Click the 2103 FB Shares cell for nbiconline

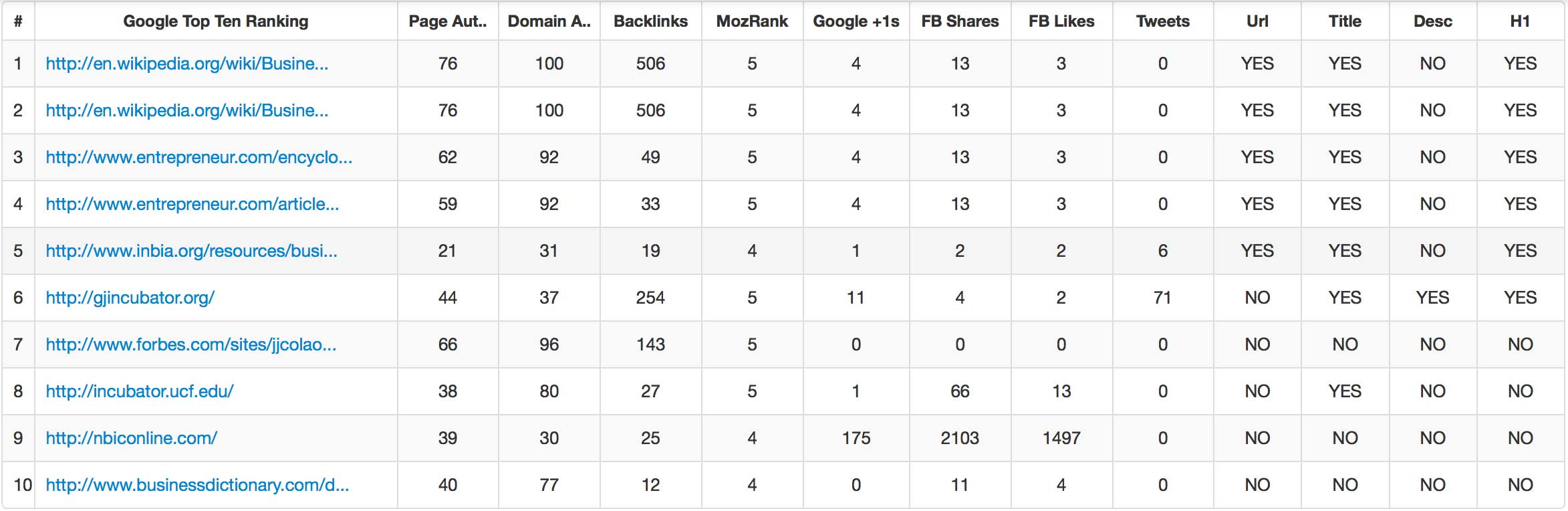tap(960, 438)
